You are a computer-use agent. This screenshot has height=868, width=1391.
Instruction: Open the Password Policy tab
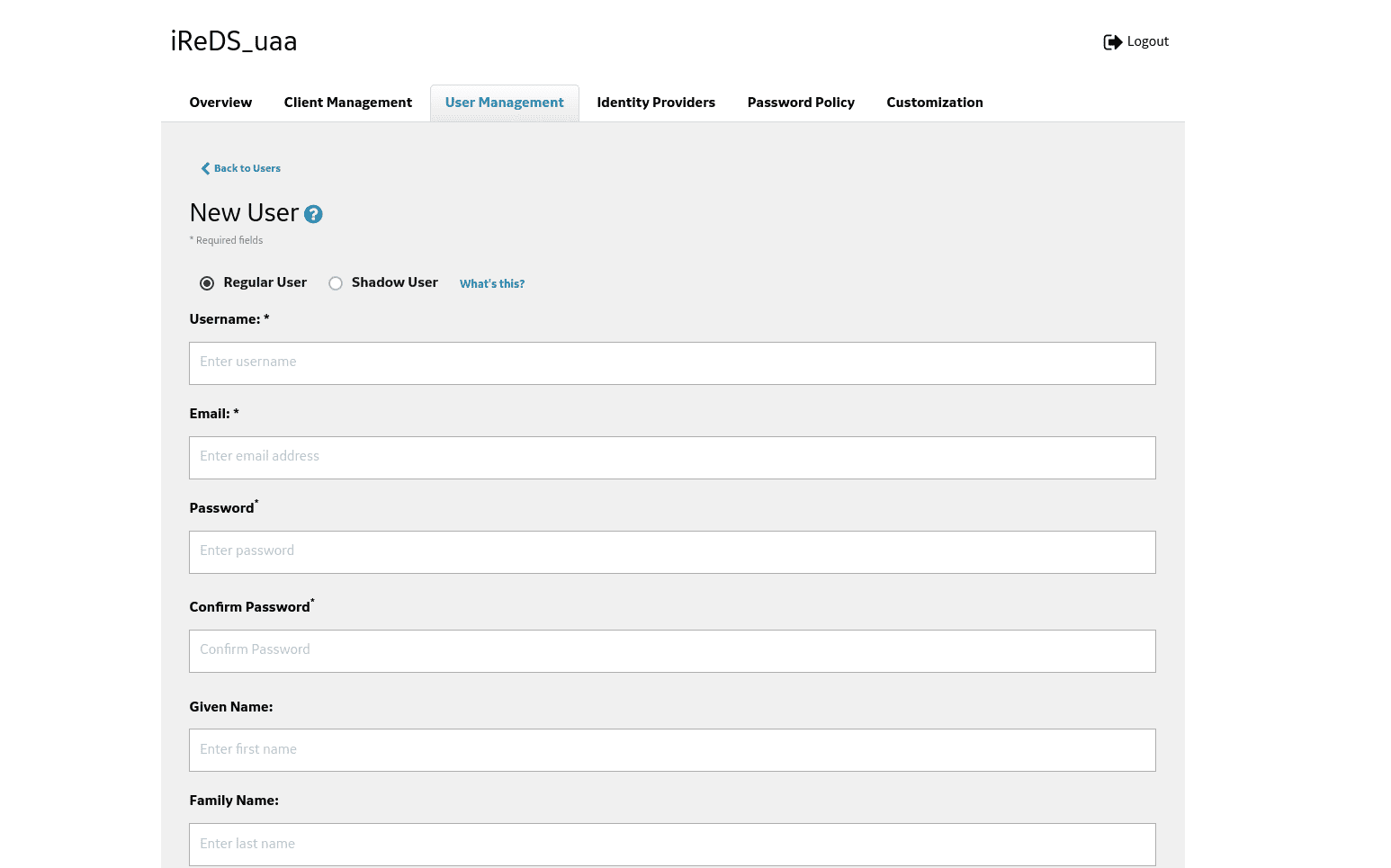[801, 103]
